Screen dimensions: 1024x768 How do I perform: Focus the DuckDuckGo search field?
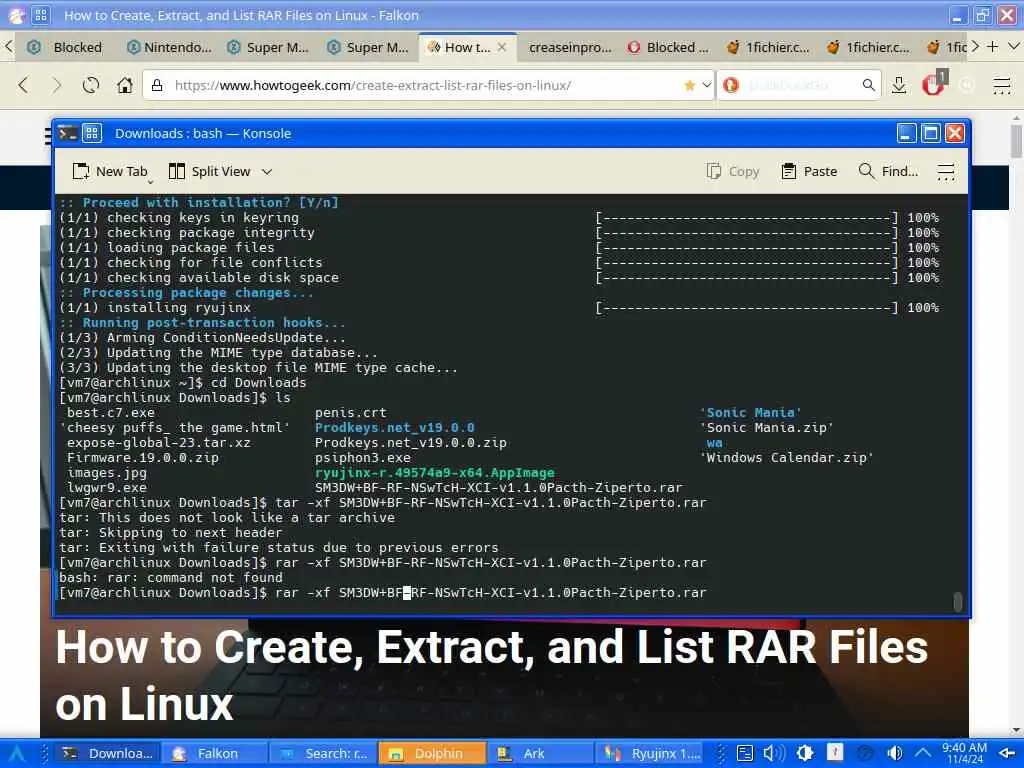[x=801, y=85]
